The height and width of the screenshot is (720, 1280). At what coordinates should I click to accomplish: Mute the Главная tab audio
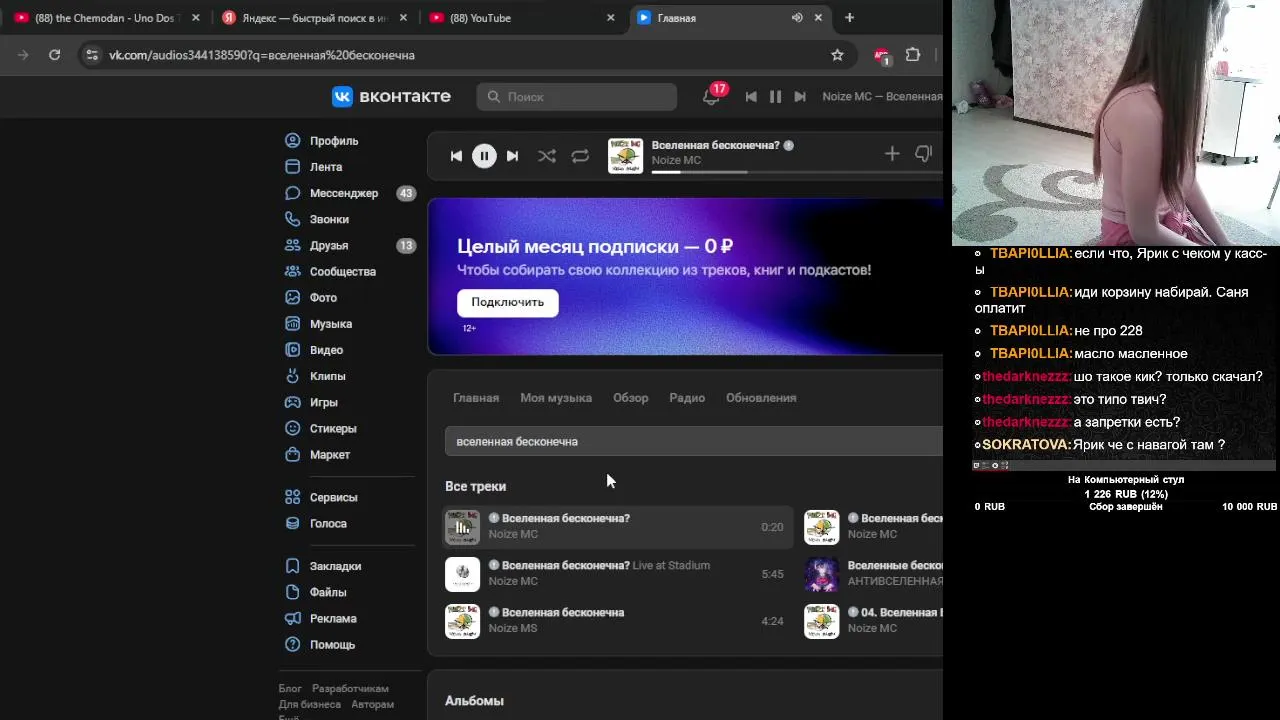797,18
